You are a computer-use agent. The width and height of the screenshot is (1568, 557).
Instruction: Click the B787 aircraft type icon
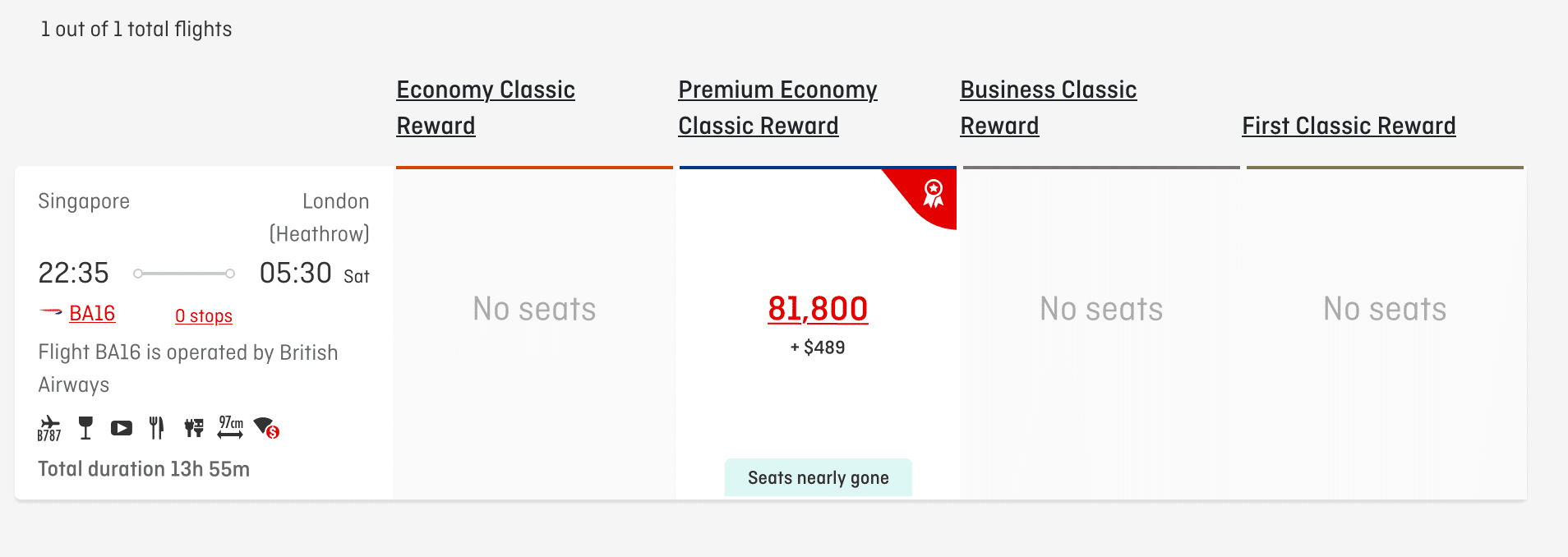pyautogui.click(x=49, y=428)
